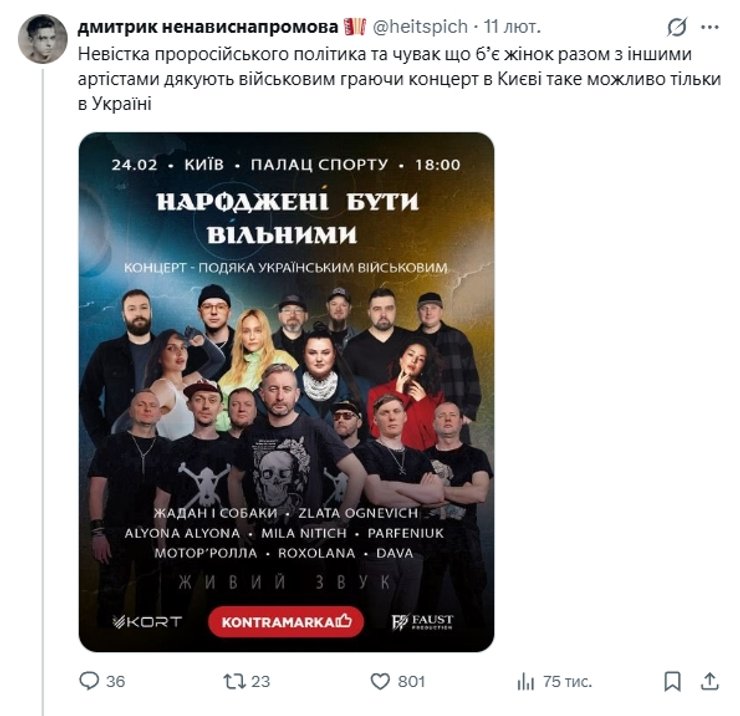Screen dimensions: 740x716
Task: Click the likes count 801
Action: pos(412,682)
